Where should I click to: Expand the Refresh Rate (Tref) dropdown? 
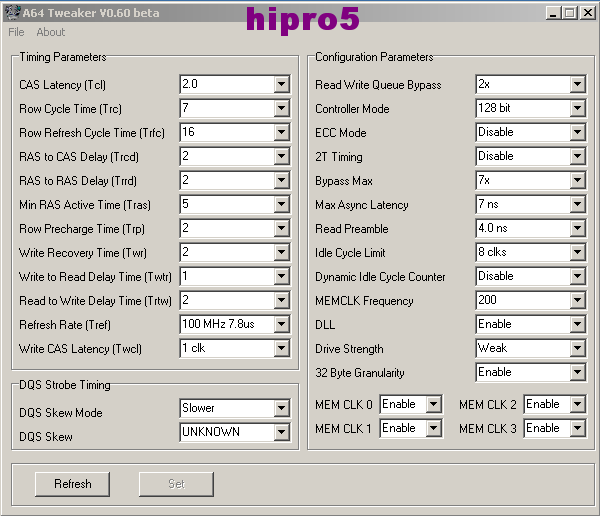[x=281, y=325]
